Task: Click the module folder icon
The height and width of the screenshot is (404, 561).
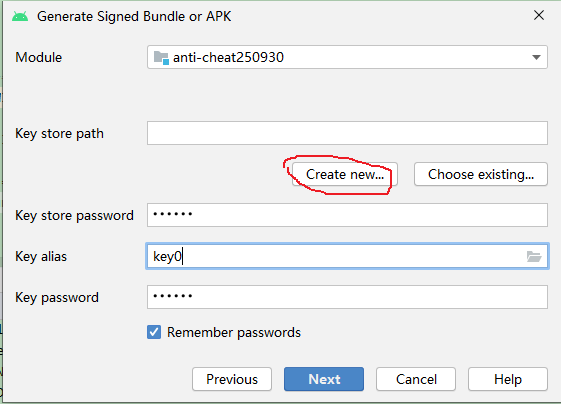Action: coord(161,58)
